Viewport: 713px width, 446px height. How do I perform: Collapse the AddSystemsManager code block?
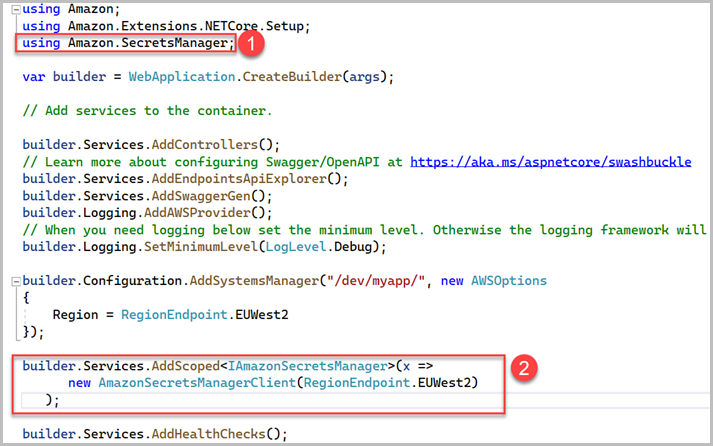click(x=12, y=281)
